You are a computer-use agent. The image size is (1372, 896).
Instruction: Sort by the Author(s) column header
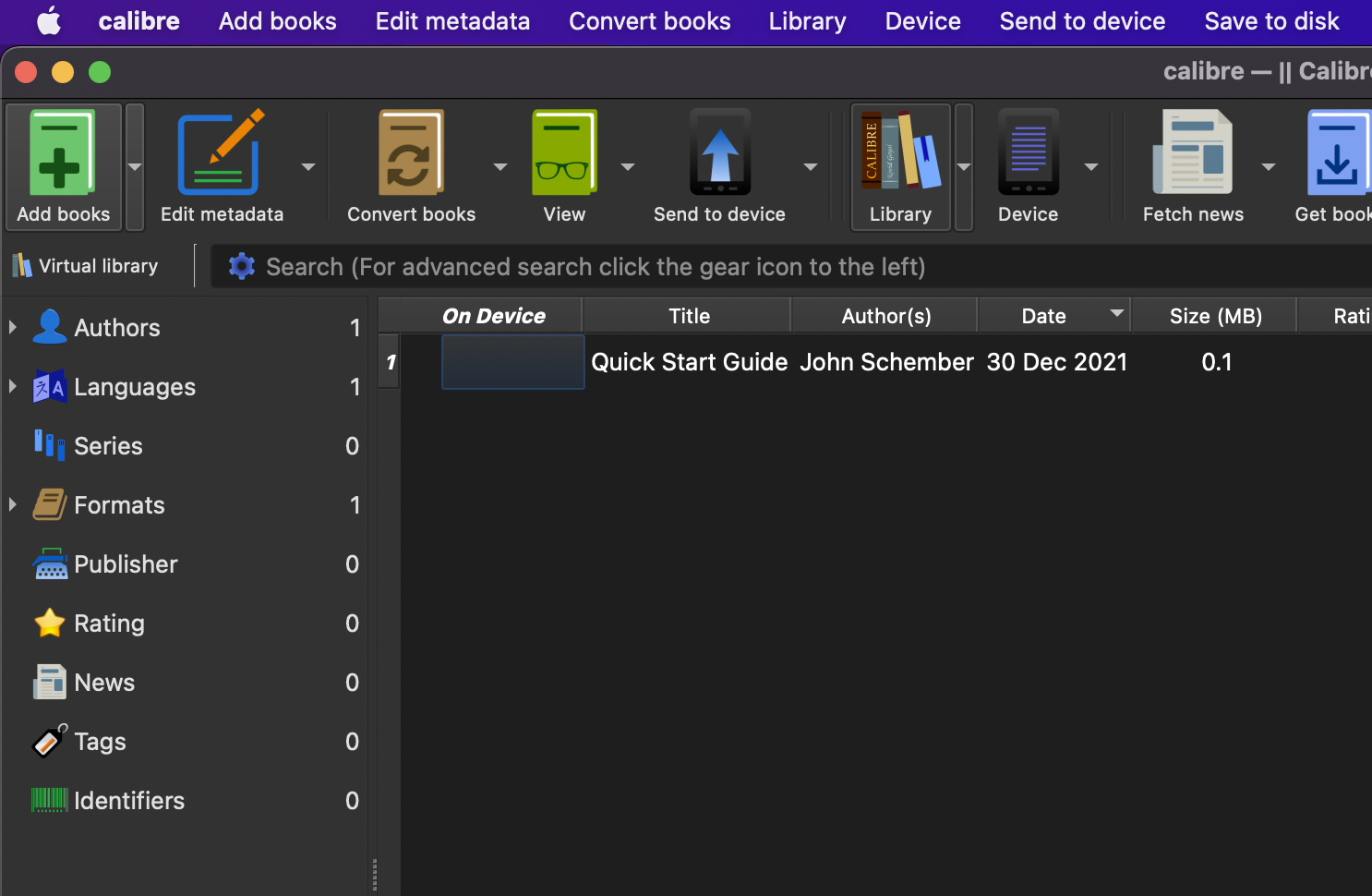(886, 316)
